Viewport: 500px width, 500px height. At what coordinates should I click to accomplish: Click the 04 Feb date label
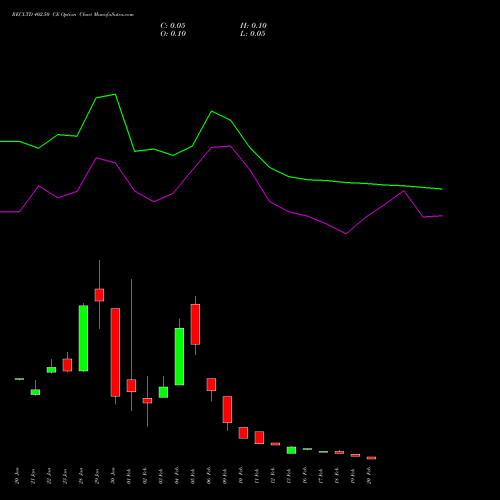(177, 476)
